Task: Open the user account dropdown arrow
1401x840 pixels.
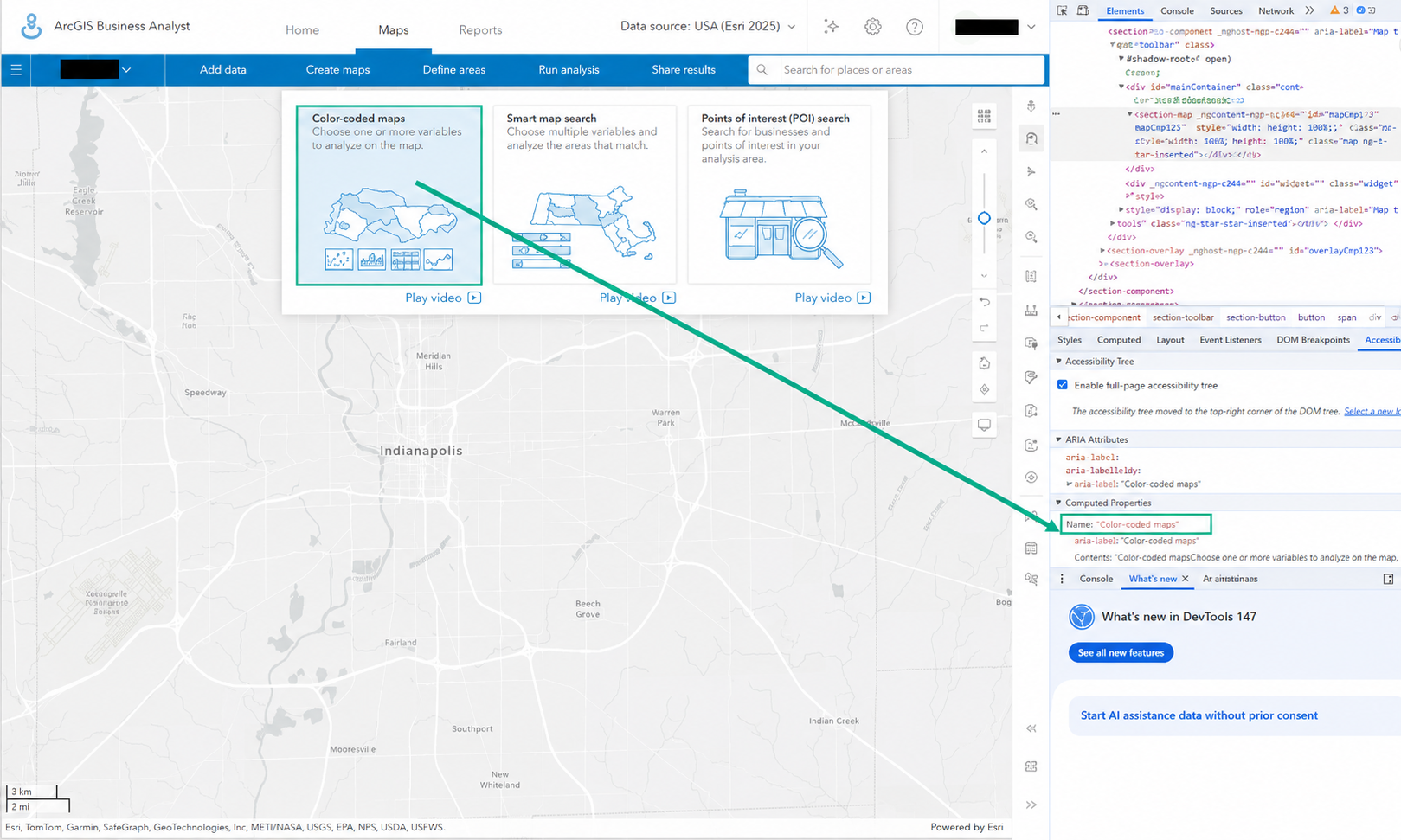Action: (x=1031, y=27)
